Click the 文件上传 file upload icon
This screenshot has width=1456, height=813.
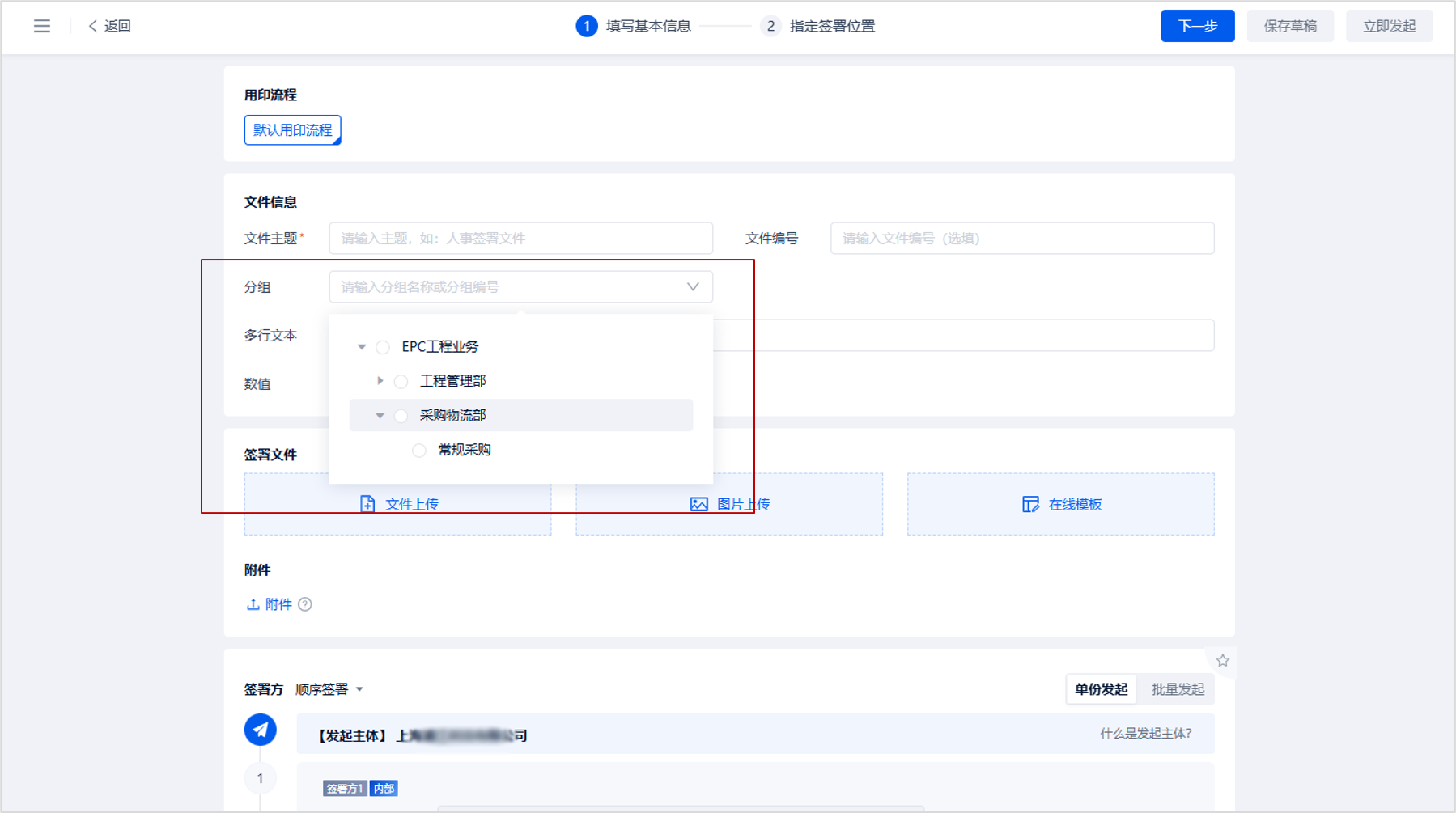[x=367, y=504]
